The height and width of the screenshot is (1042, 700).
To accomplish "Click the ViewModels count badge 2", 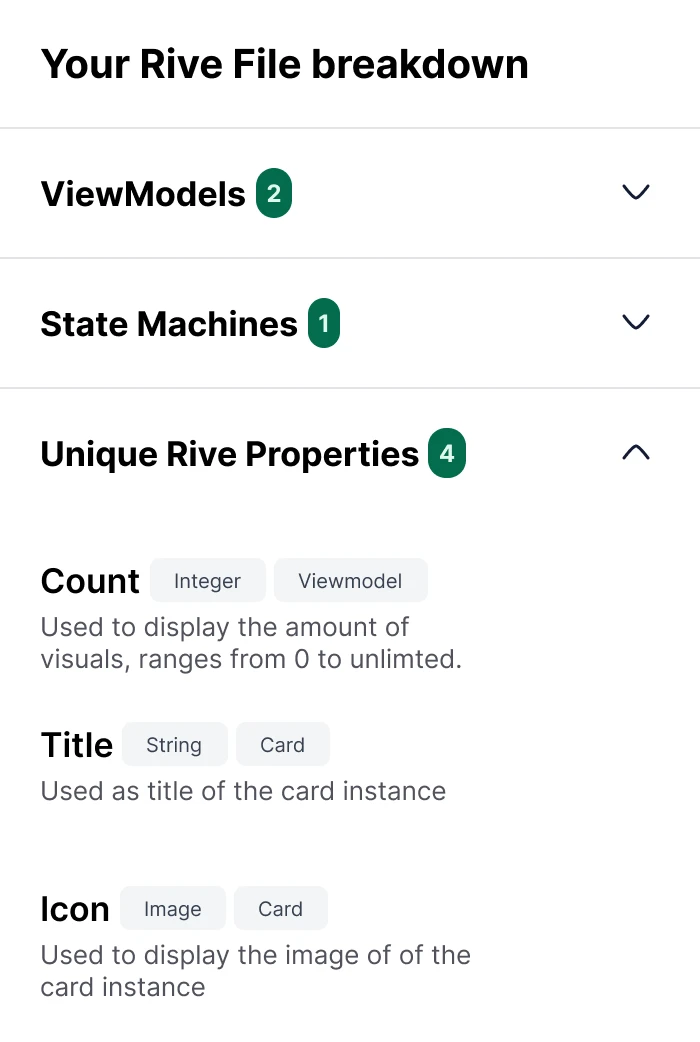I will (274, 194).
